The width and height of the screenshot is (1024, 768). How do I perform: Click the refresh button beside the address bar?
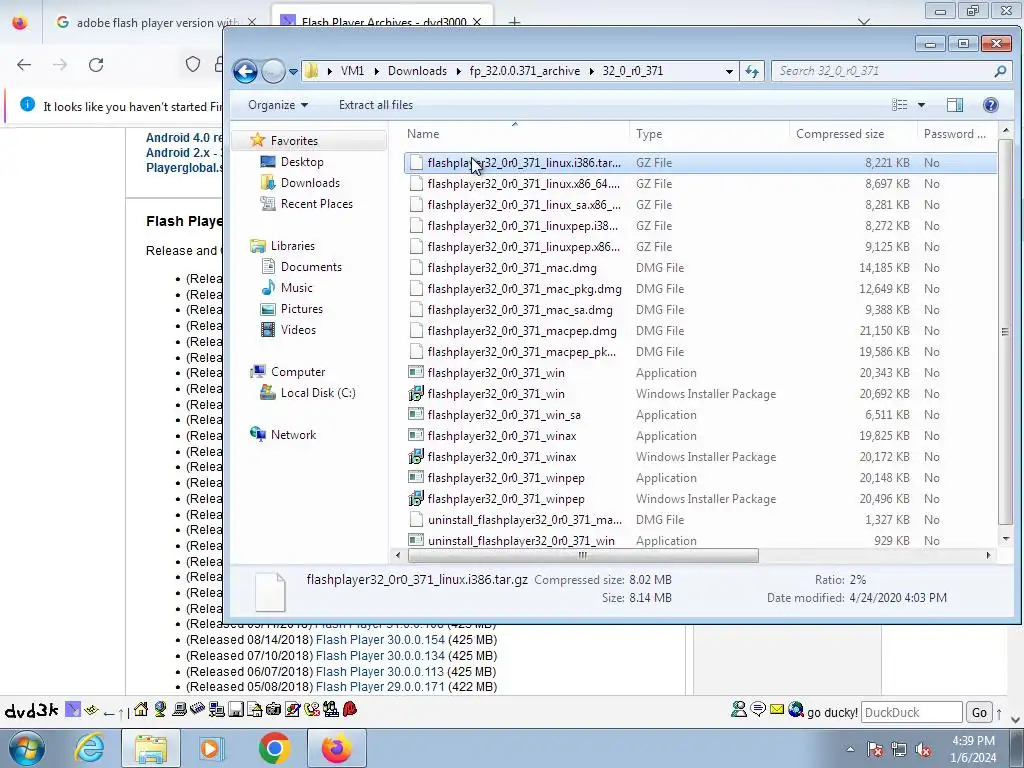coord(752,71)
